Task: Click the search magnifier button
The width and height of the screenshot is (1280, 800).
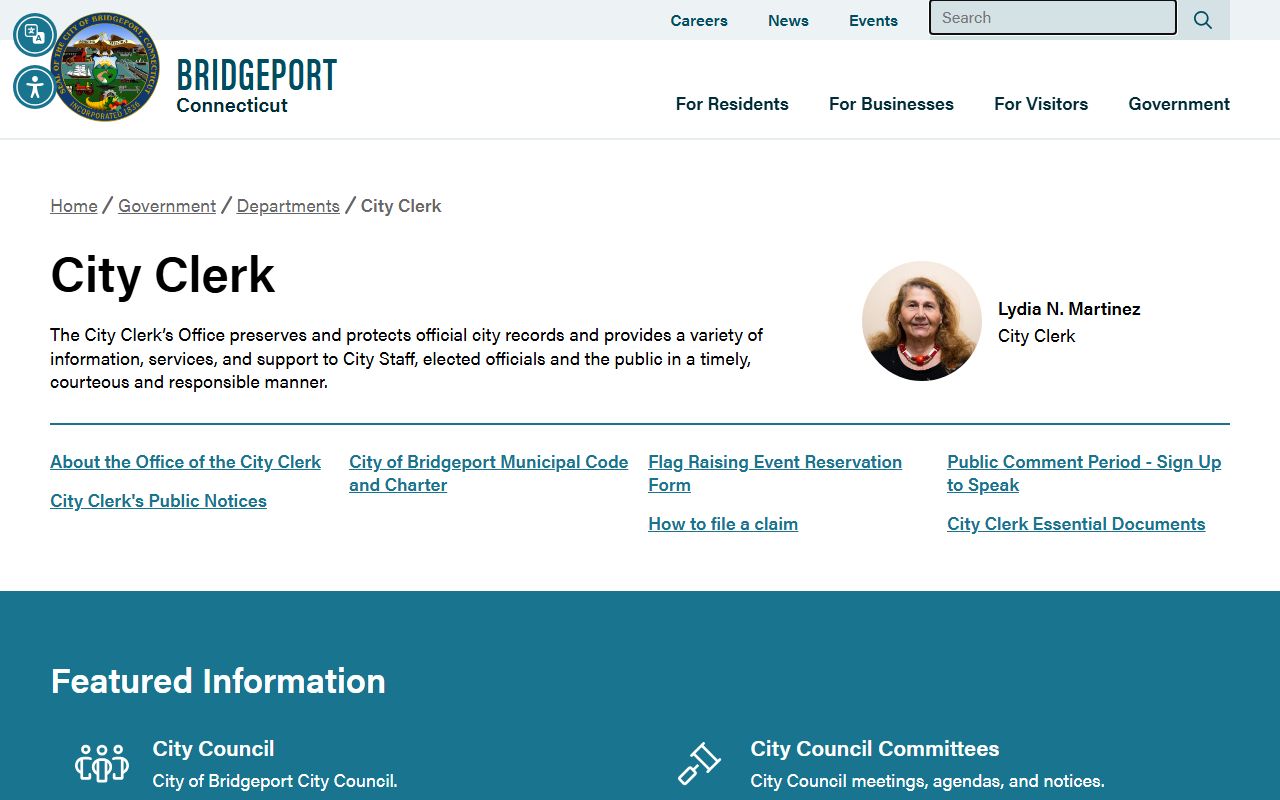Action: pyautogui.click(x=1203, y=20)
